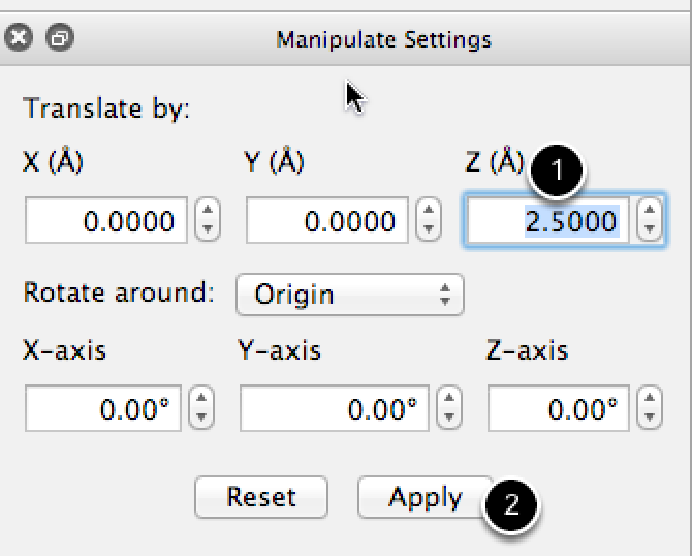Close the Manipulate Settings panel

20,39
